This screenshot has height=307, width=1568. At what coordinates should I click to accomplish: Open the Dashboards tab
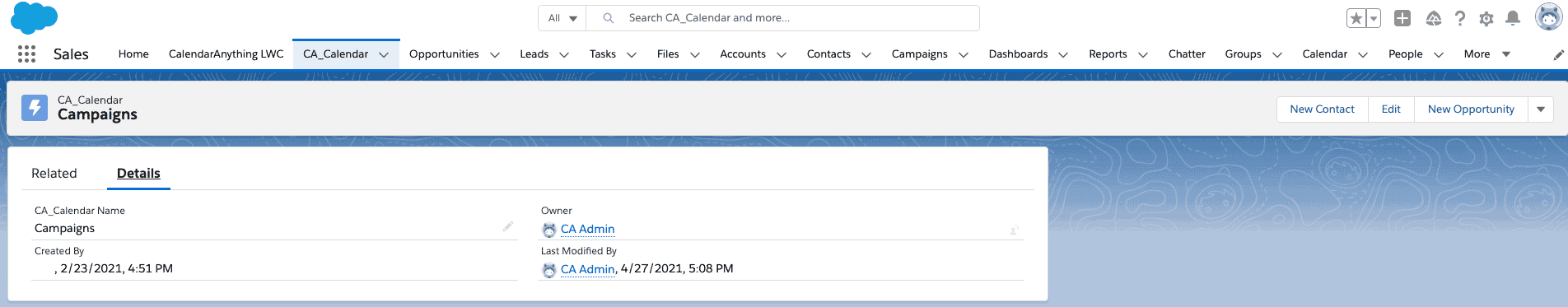click(x=1018, y=54)
